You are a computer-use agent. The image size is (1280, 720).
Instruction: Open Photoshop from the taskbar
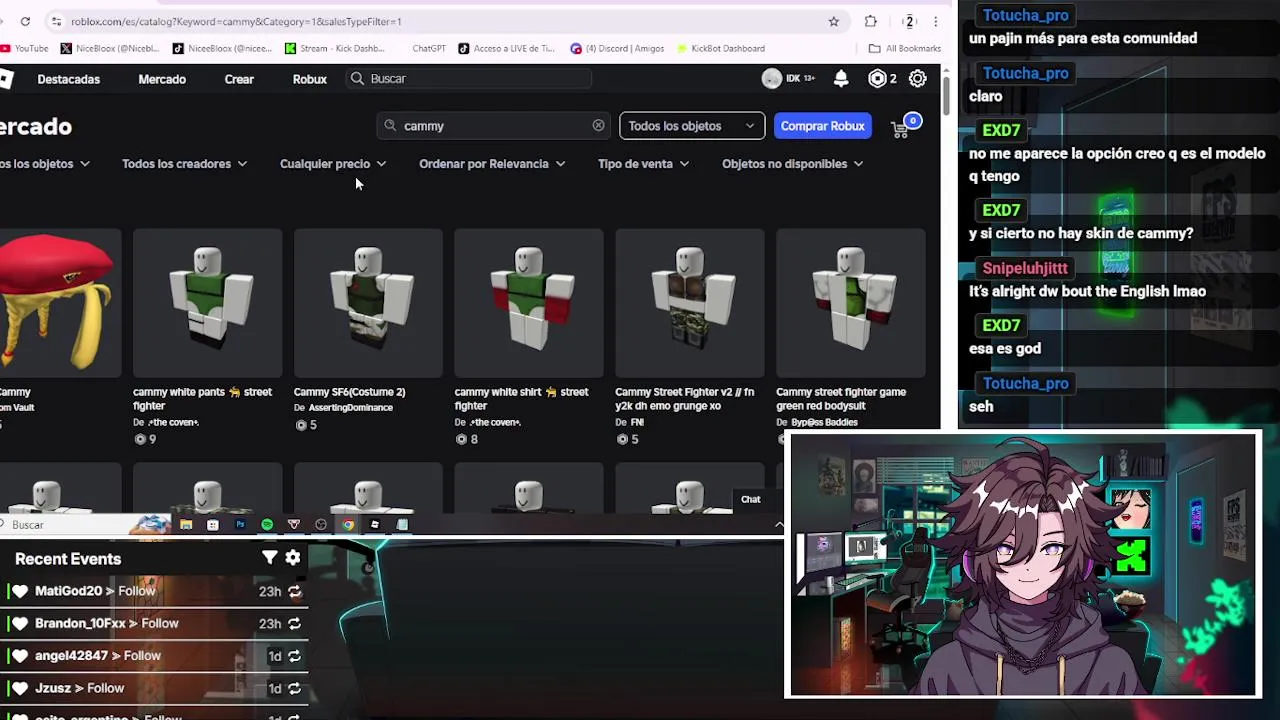pos(240,524)
